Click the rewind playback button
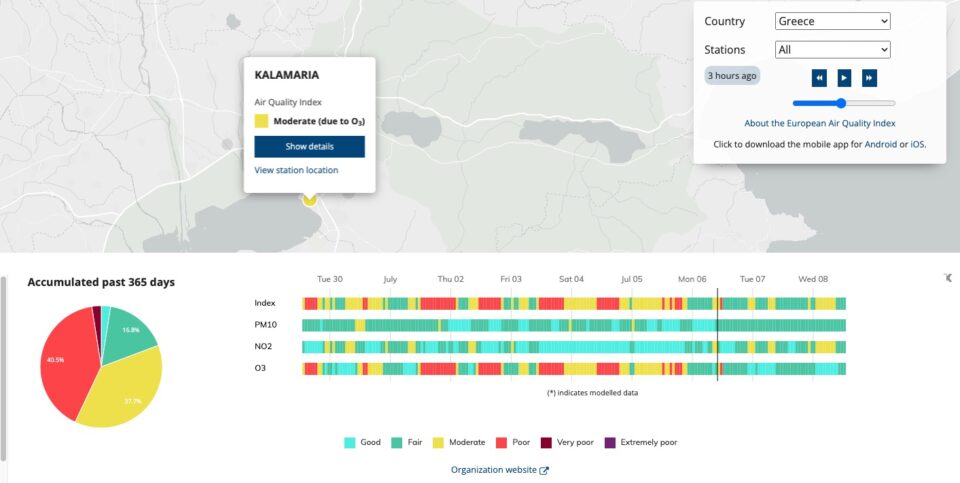This screenshot has height=483, width=960. 819,78
